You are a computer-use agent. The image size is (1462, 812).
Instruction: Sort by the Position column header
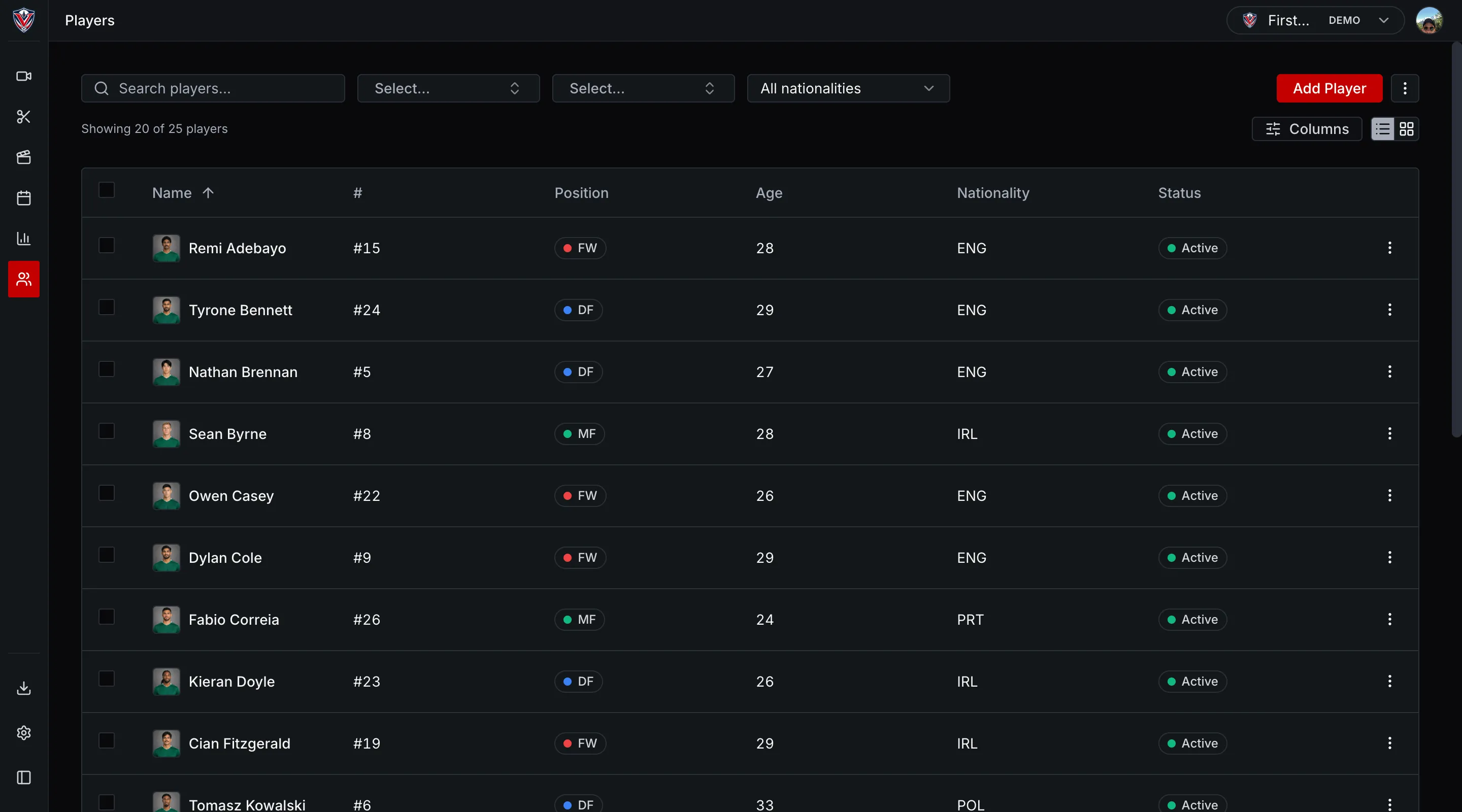581,193
